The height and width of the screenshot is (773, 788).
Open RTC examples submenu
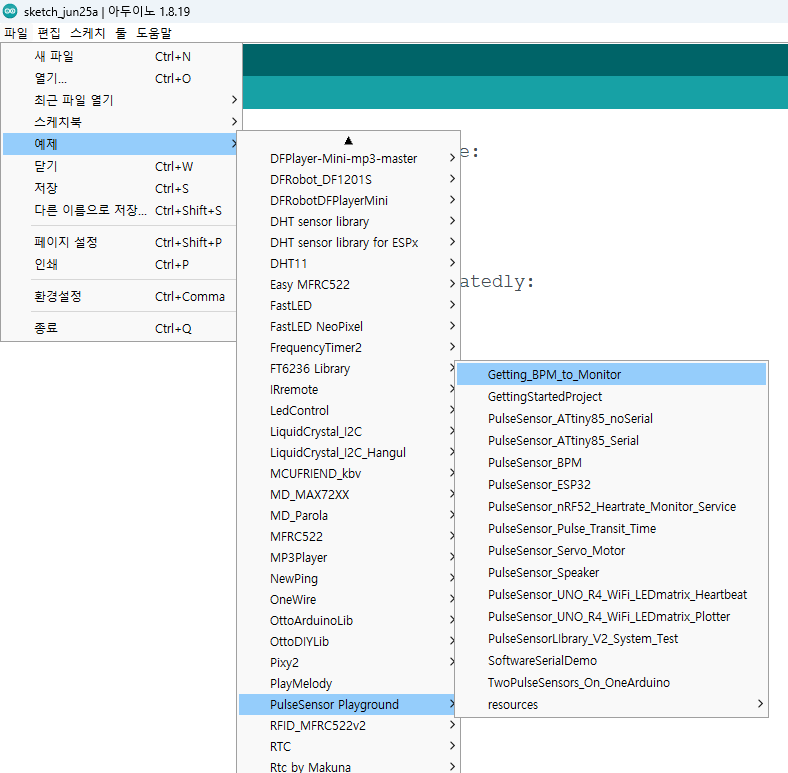click(x=348, y=746)
